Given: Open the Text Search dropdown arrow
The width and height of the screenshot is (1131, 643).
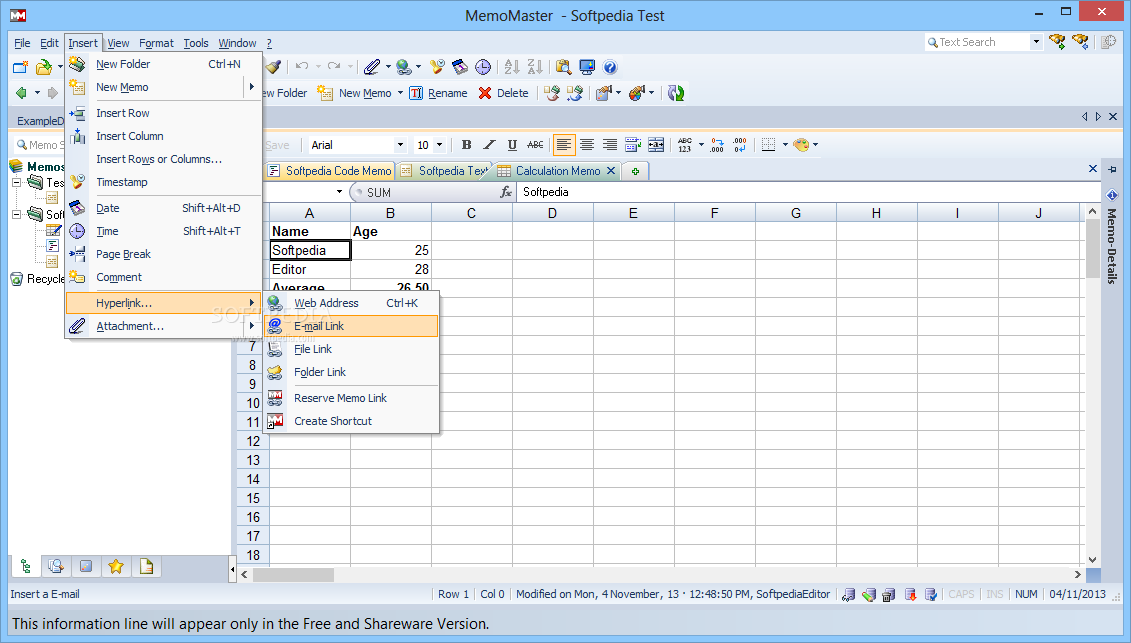Looking at the screenshot, I should tap(1037, 42).
